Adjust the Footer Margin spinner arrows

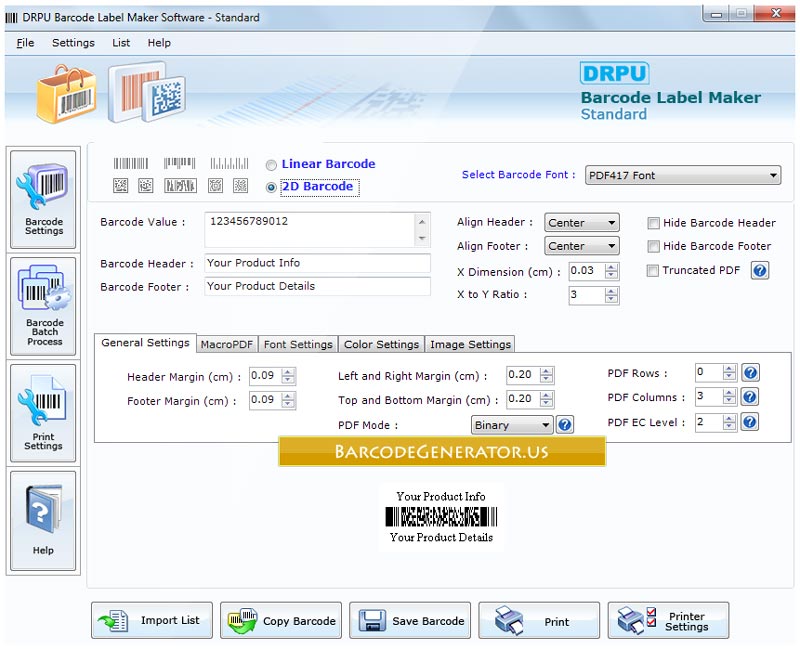288,400
